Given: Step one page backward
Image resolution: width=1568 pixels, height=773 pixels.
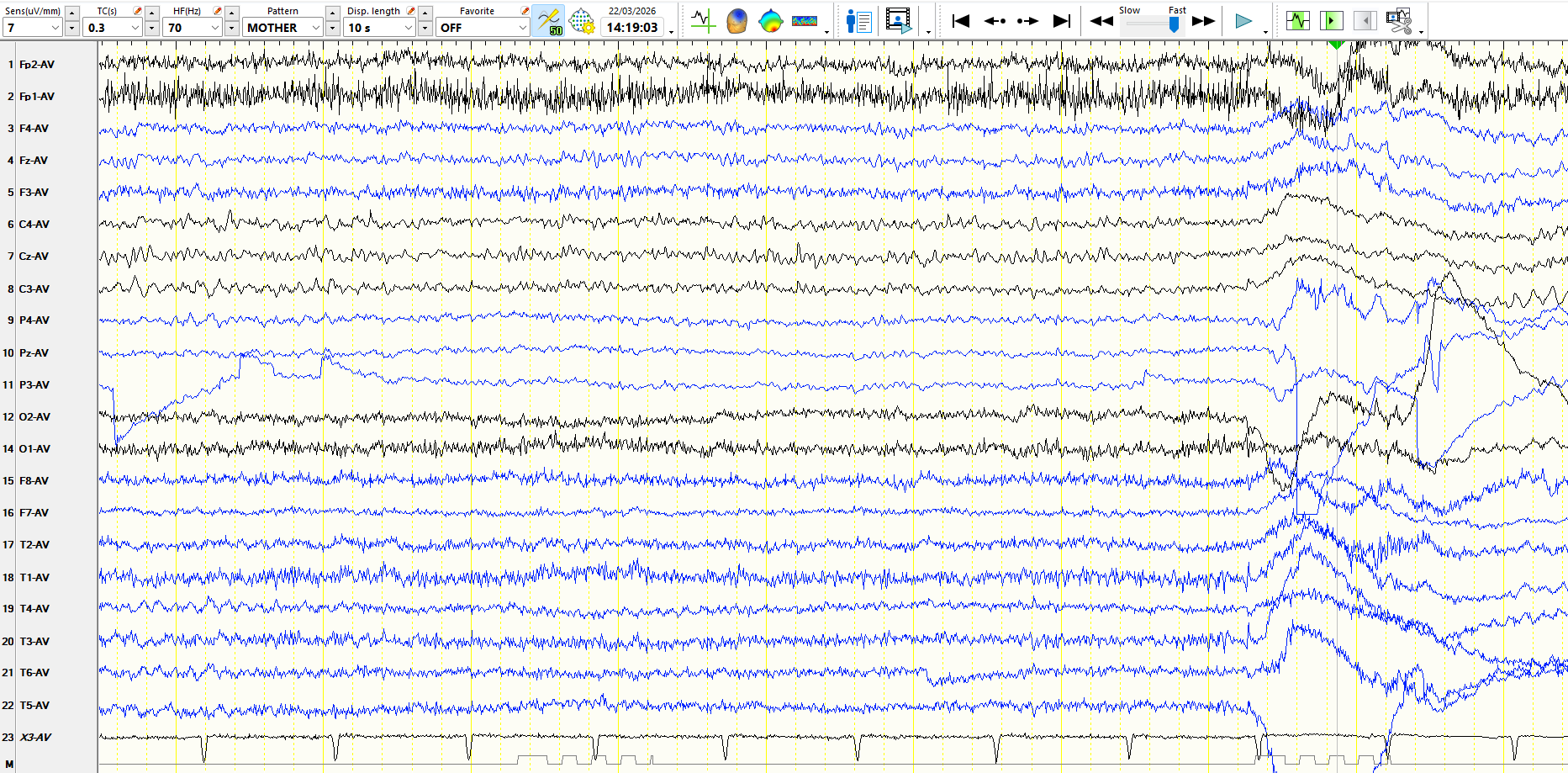Looking at the screenshot, I should point(995,21).
